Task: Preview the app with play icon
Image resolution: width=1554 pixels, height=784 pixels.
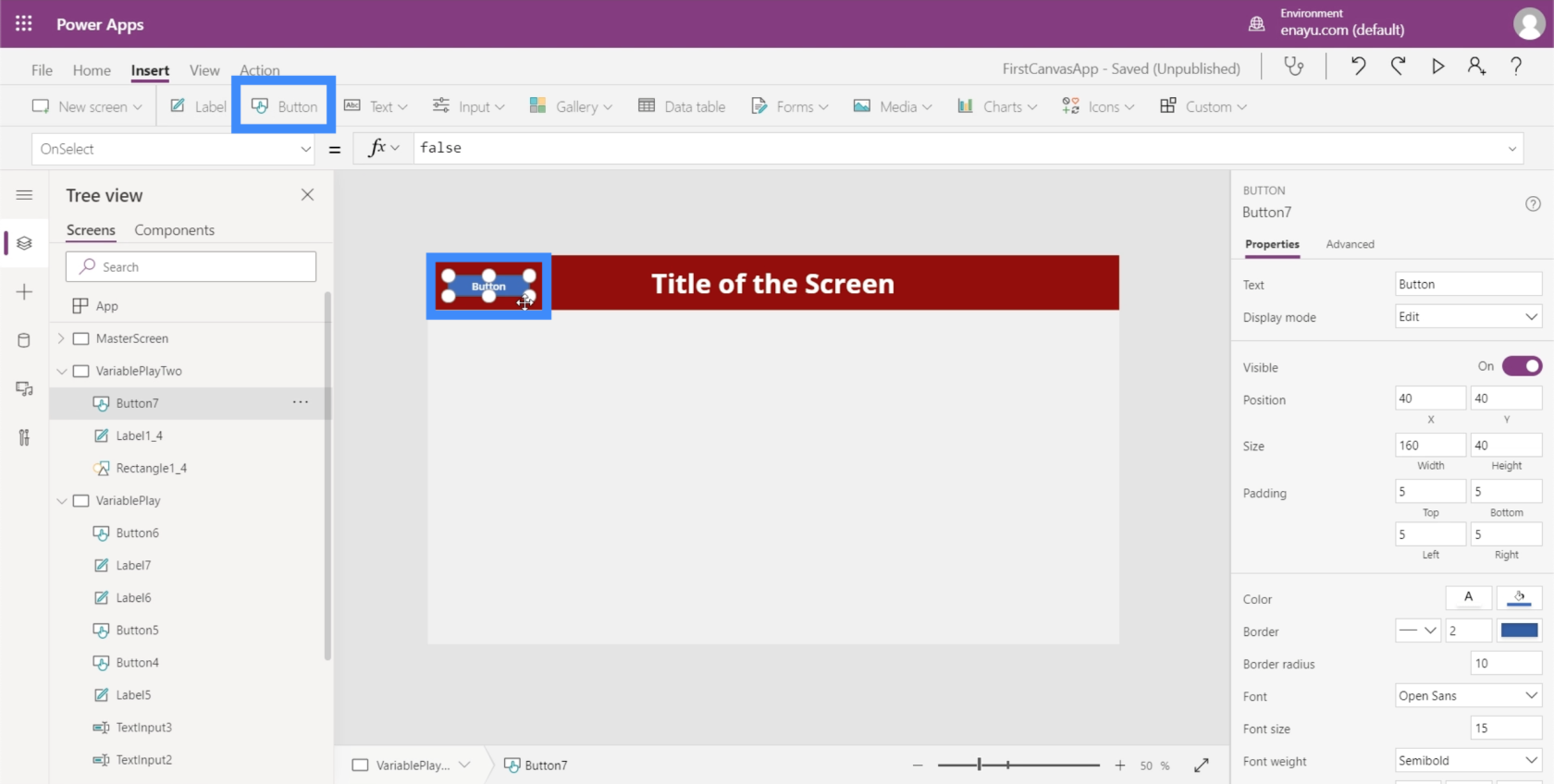Action: coord(1437,67)
